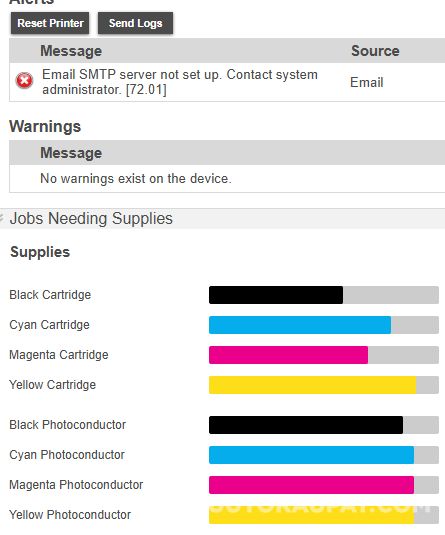Click the Source column header
Screen dimensions: 445x535
pos(375,51)
